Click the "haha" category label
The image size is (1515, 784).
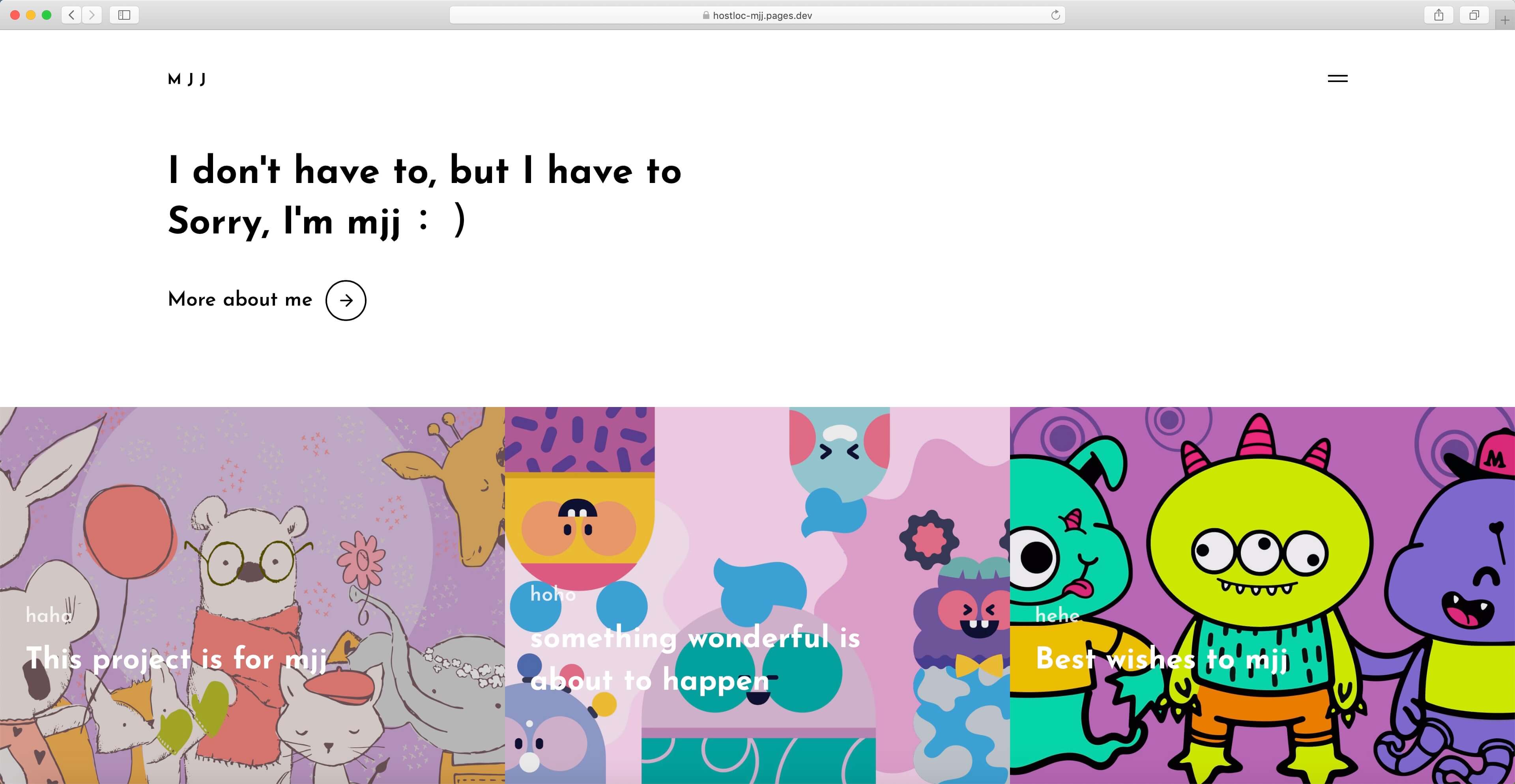point(49,615)
